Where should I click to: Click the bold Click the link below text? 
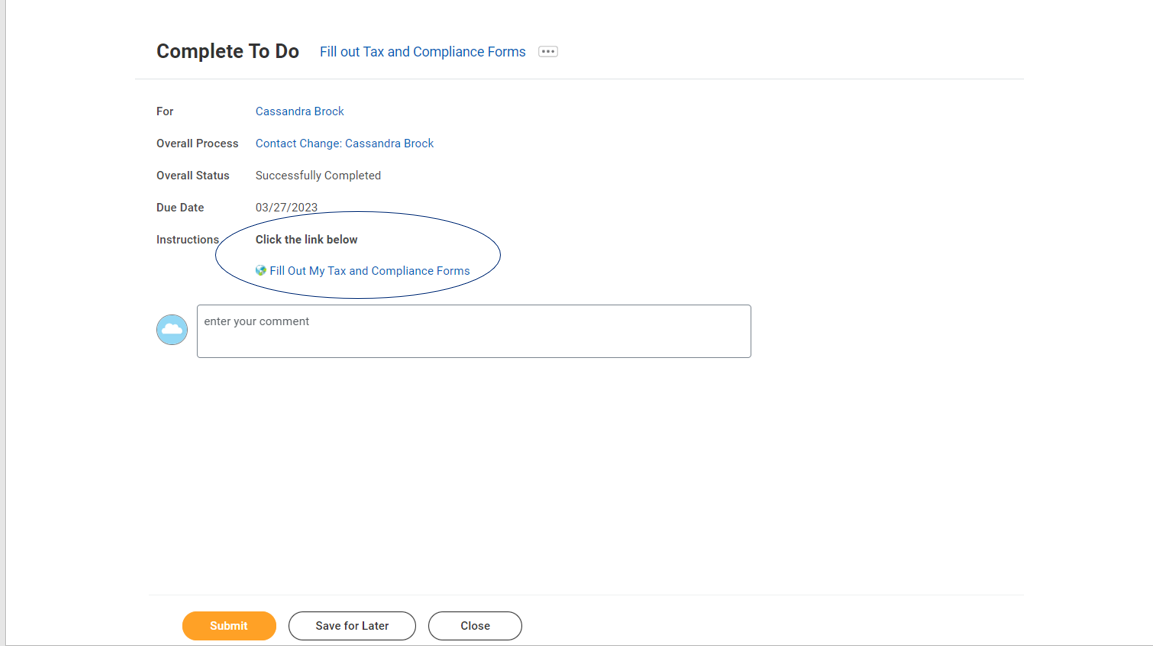click(x=306, y=240)
